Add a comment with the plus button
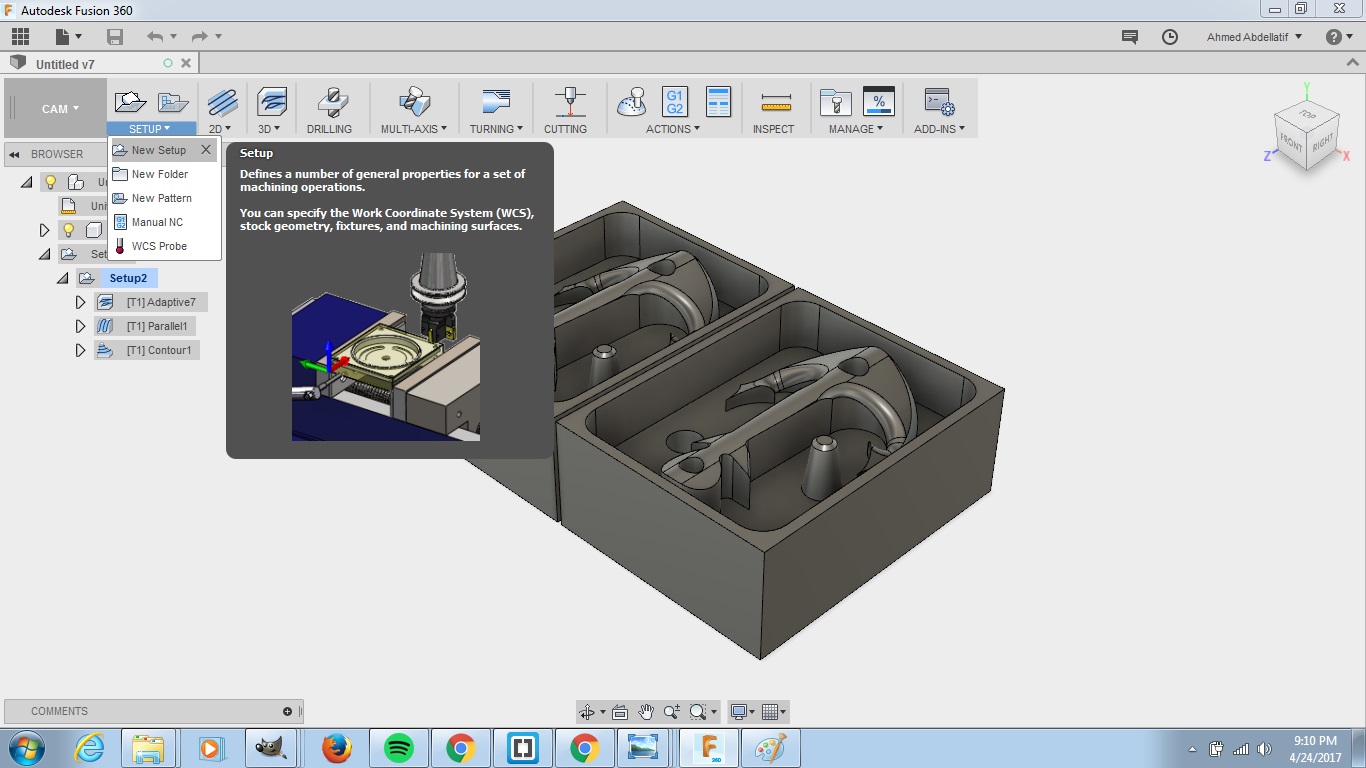Viewport: 1366px width, 768px height. tap(288, 712)
